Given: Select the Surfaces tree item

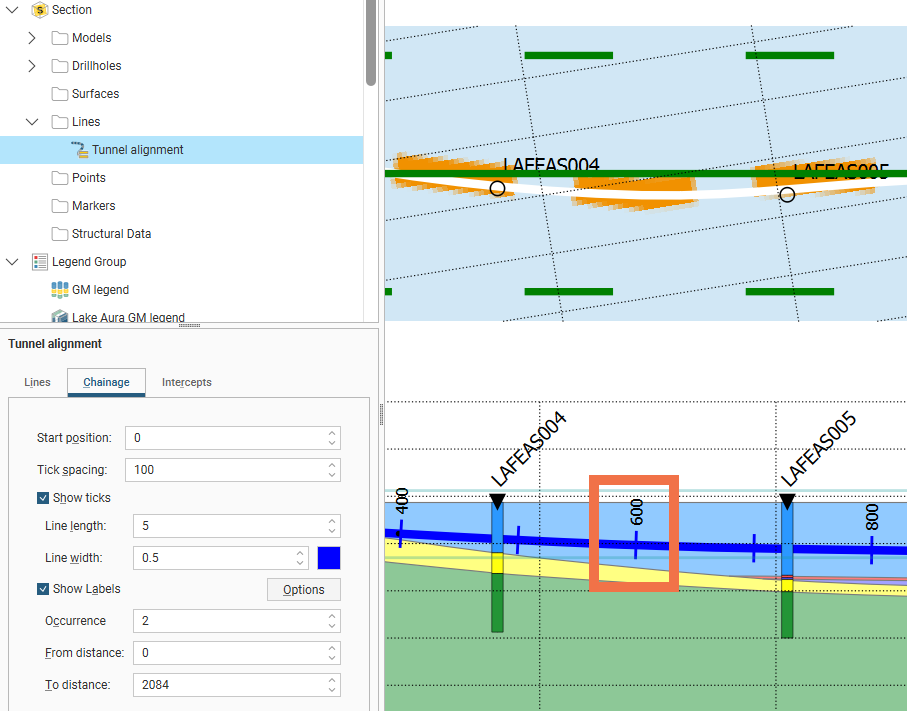Looking at the screenshot, I should tap(95, 94).
